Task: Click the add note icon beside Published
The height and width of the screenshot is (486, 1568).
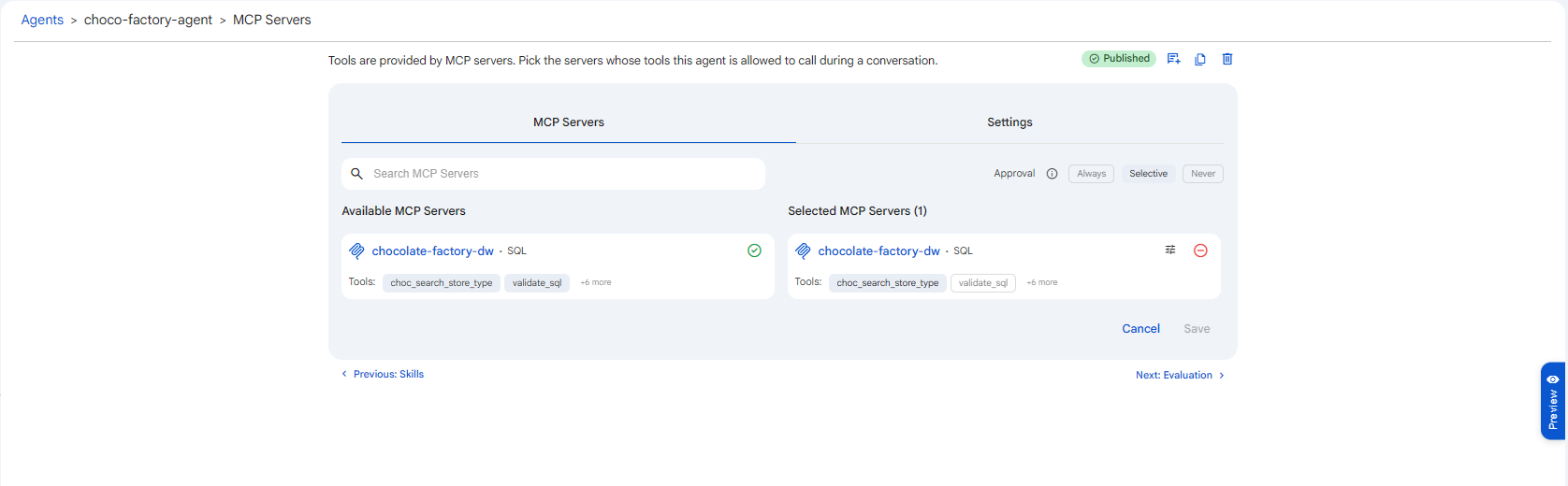Action: (x=1173, y=59)
